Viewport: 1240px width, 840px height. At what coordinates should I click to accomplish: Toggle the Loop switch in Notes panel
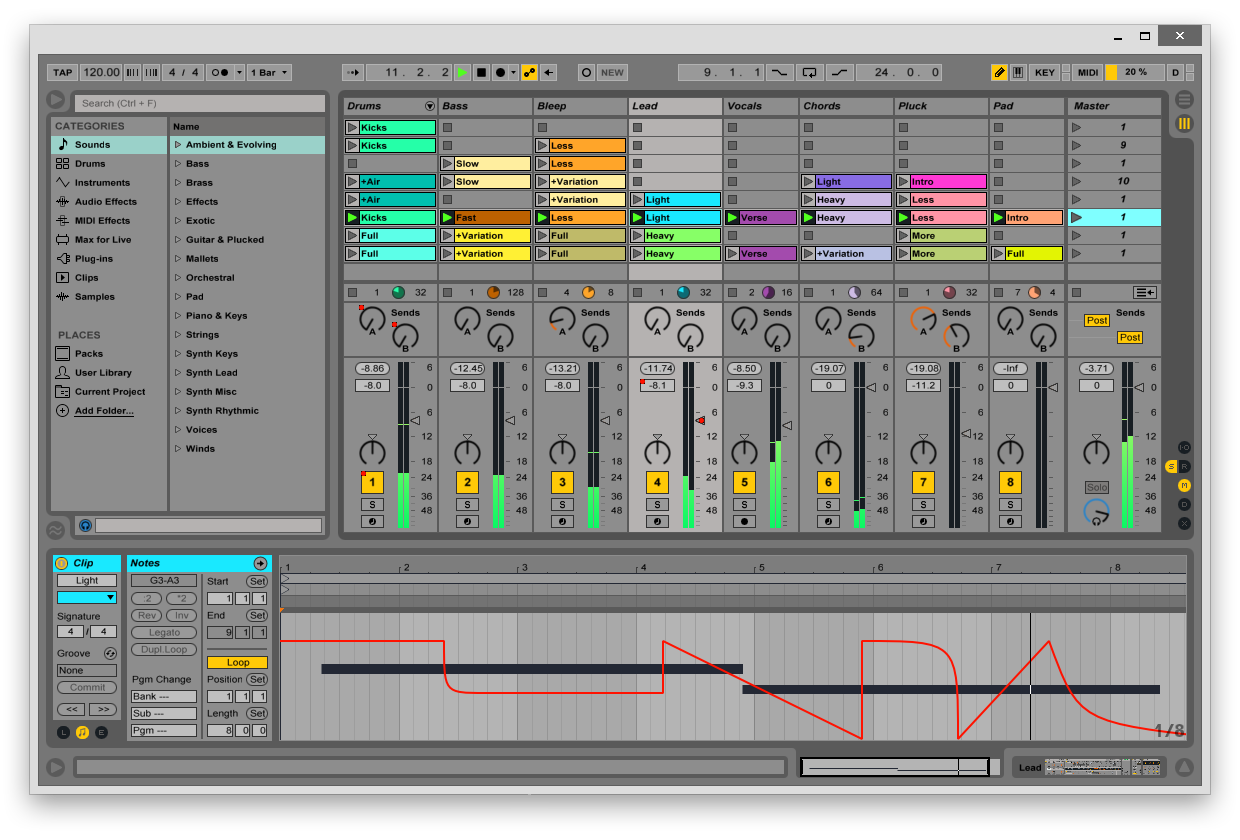(x=237, y=662)
